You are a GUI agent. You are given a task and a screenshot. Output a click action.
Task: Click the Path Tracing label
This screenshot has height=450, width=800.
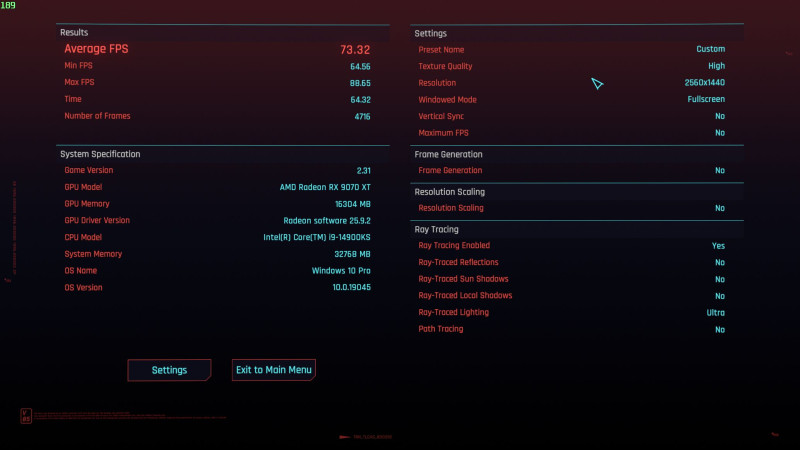[x=441, y=329]
